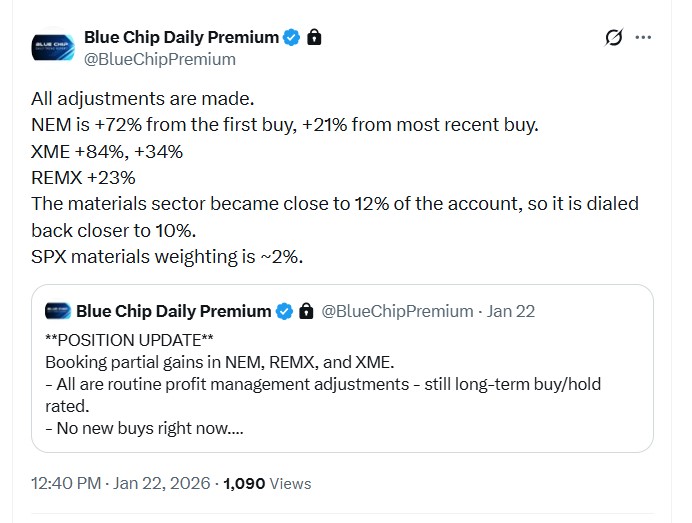Click the padlock icon beside main author name
The height and width of the screenshot is (523, 692).
(314, 37)
